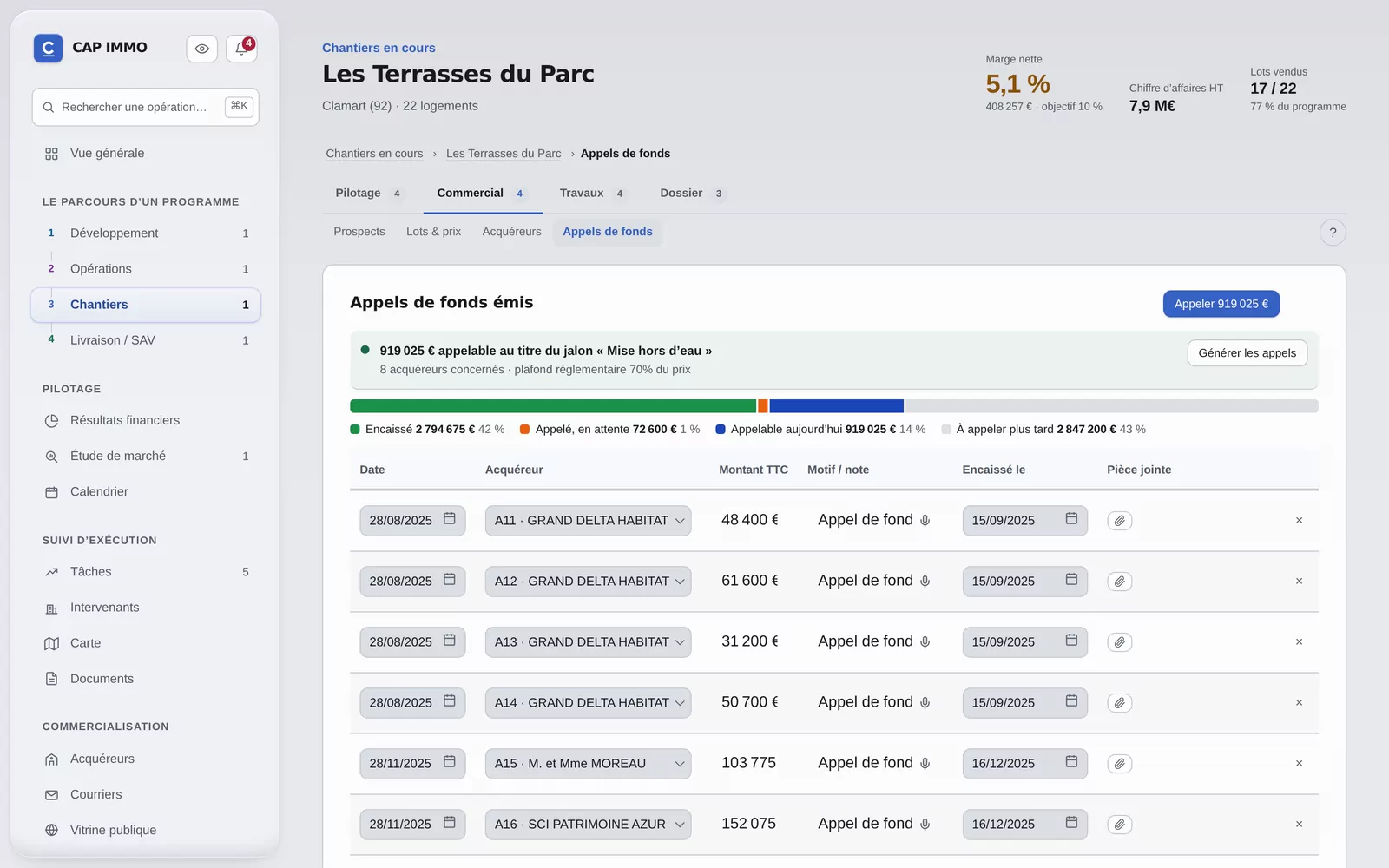1389x868 pixels.
Task: Focus the Rechercher une opération search field
Action: pyautogui.click(x=146, y=107)
